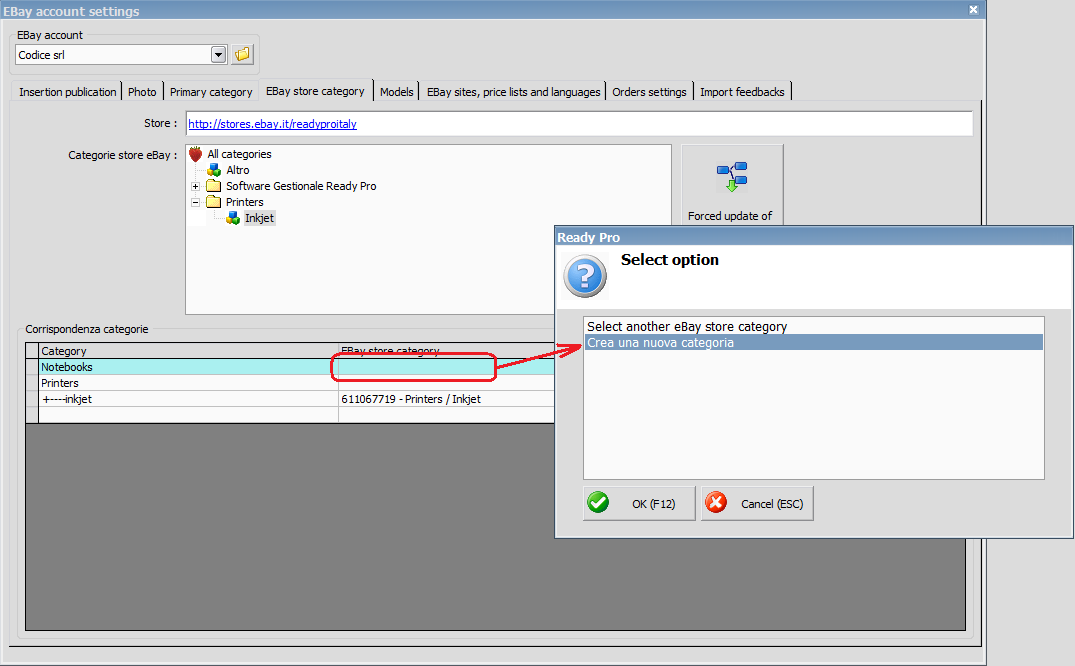Select Altro in the category tree
Screen dimensions: 1075x666
[238, 170]
